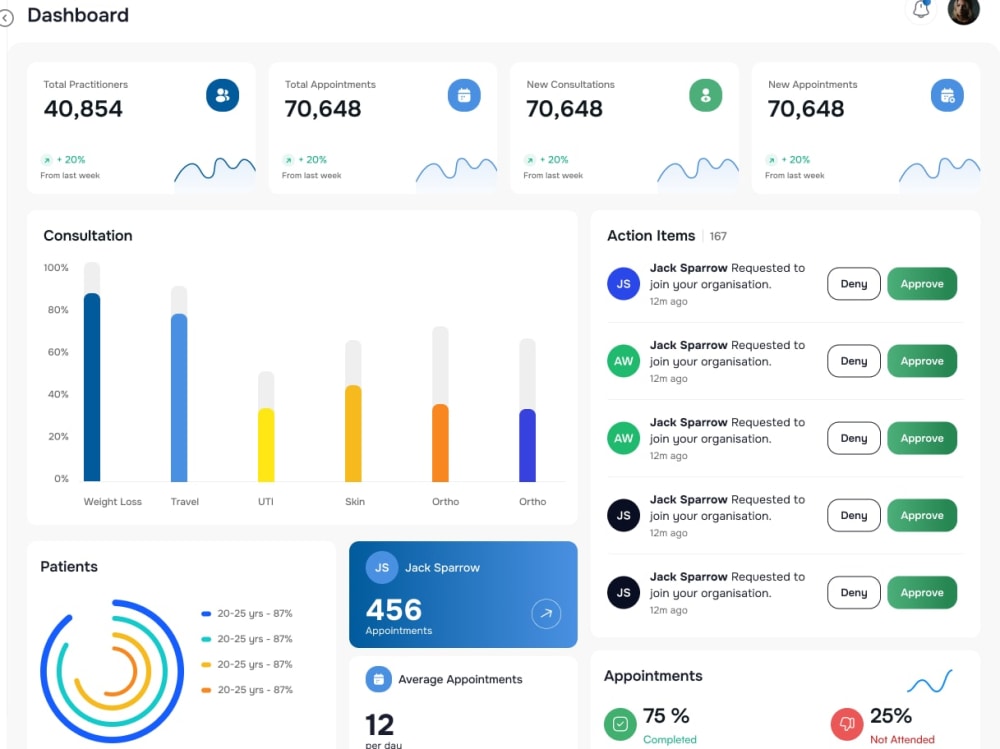Image resolution: width=1000 pixels, height=749 pixels.
Task: Click the orange legend swatch in Patients
Action: [x=206, y=690]
